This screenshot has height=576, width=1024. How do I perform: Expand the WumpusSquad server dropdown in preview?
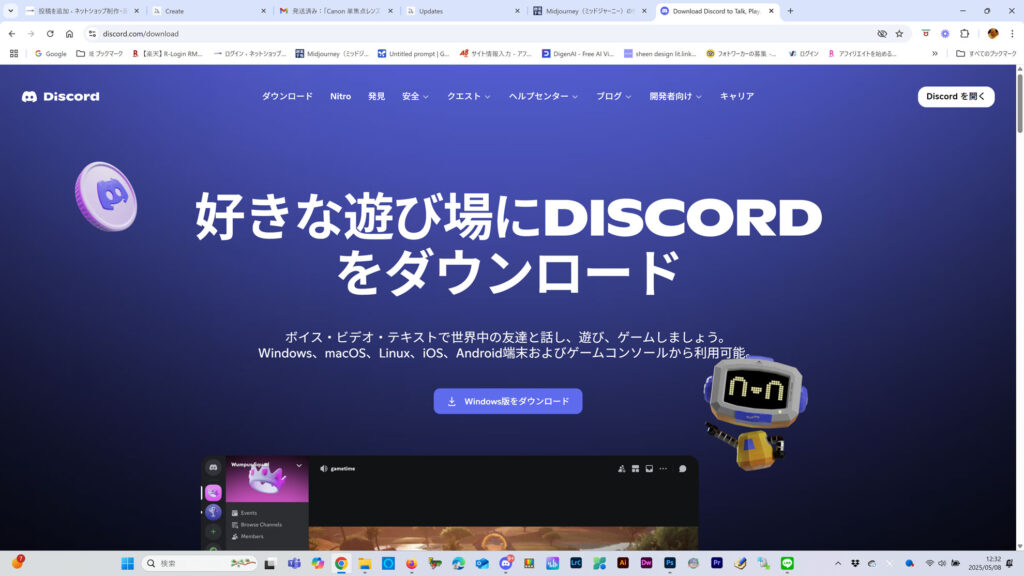(299, 466)
